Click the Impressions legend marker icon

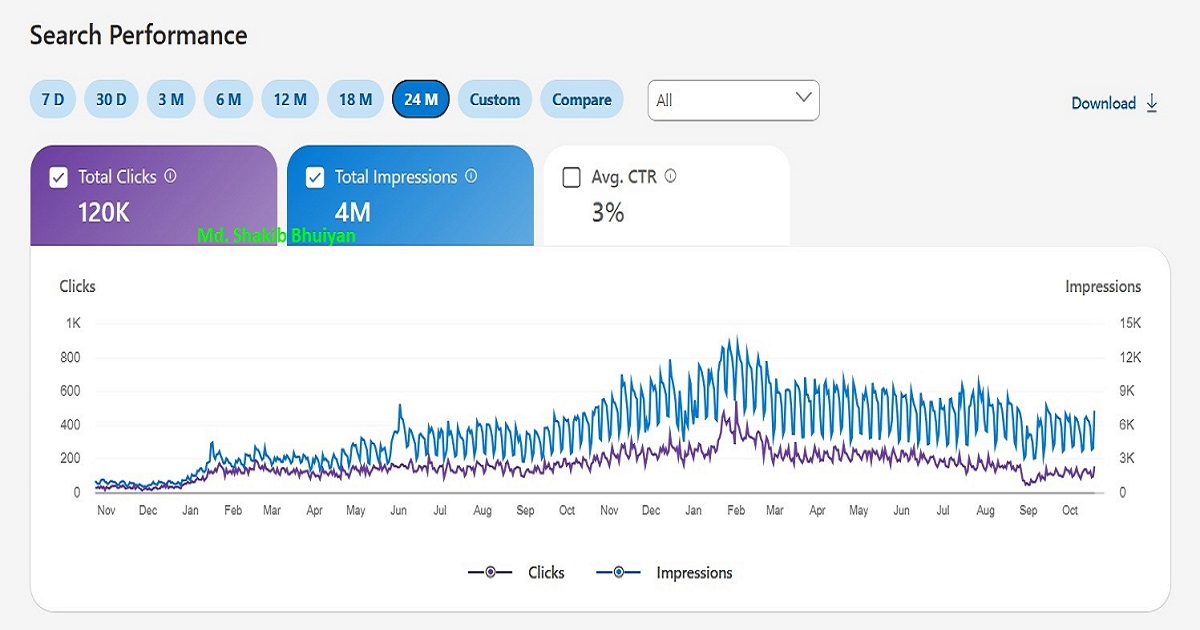point(618,572)
